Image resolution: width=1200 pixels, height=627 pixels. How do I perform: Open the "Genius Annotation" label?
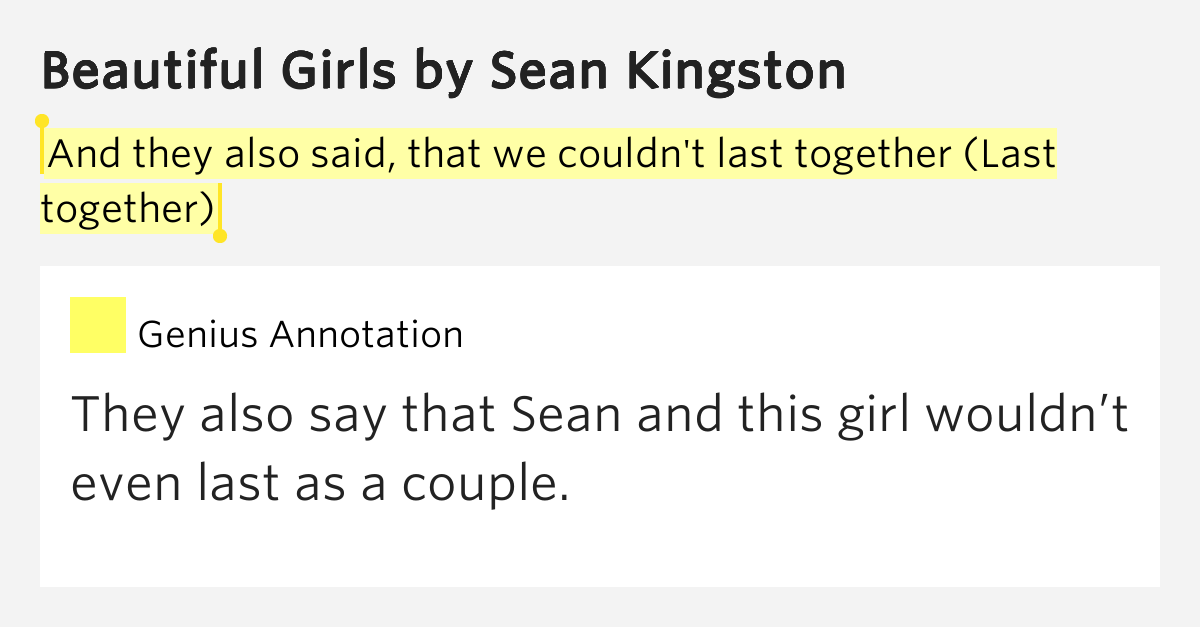point(300,334)
